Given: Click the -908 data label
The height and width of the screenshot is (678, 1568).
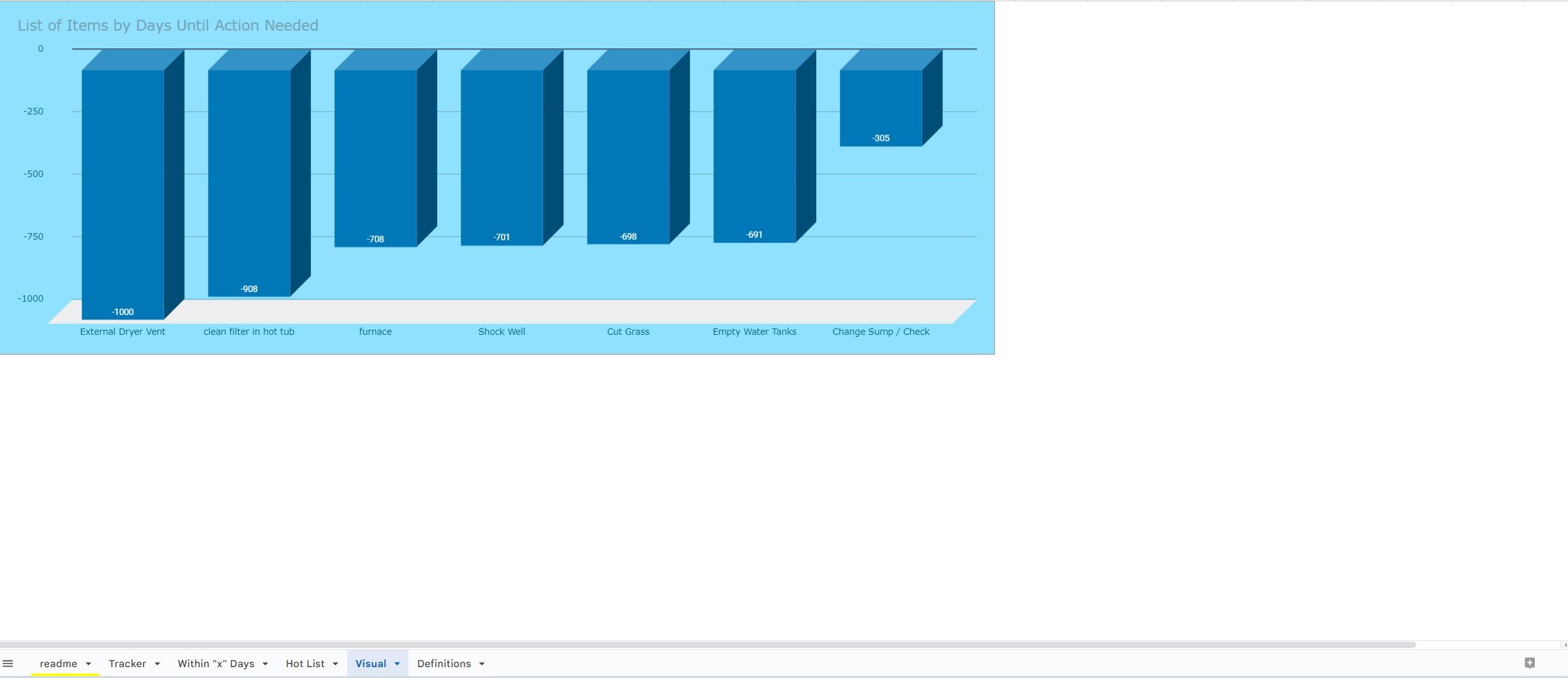Looking at the screenshot, I should coord(249,289).
